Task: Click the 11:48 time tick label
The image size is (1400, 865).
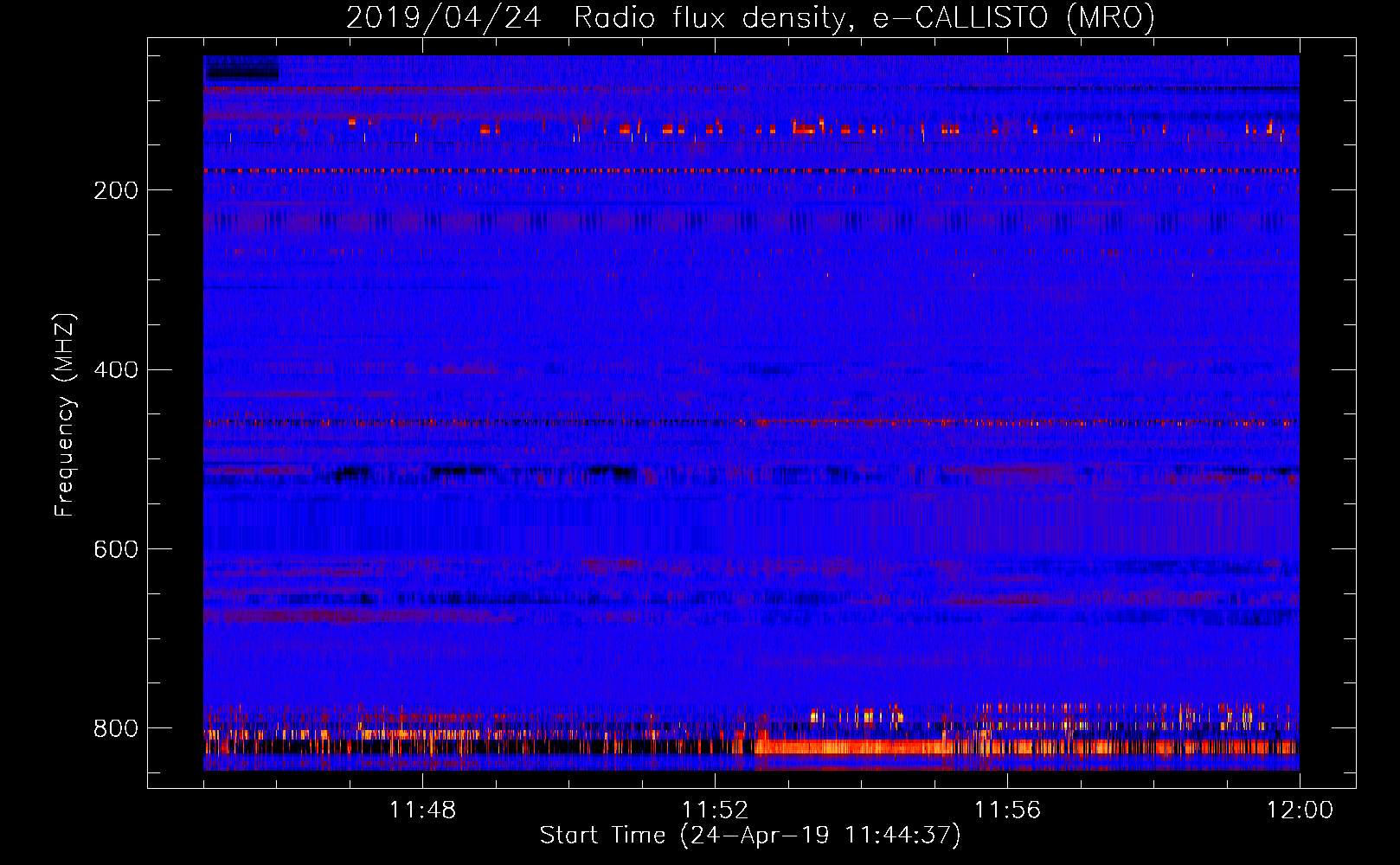Action: (422, 811)
